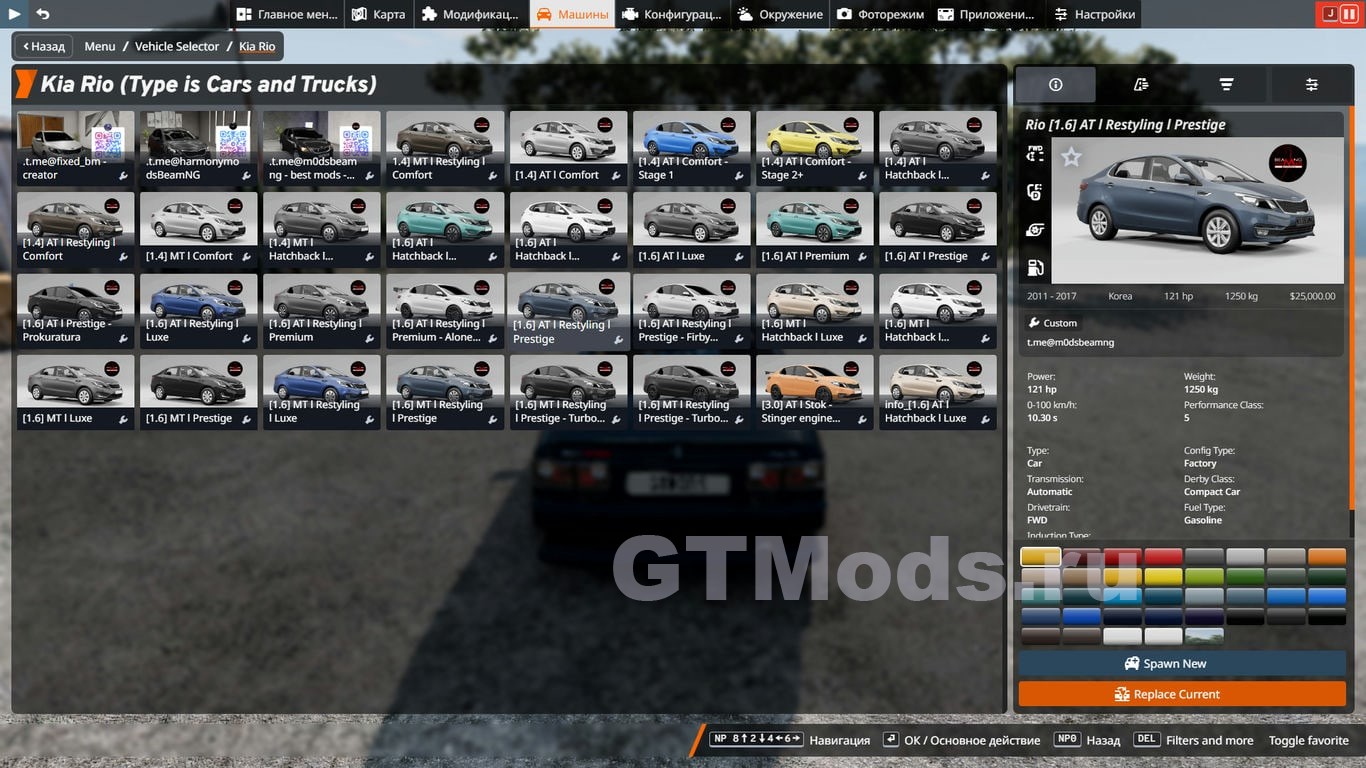Open the vehicle info tab icon
Screen dimensions: 1366x768
coord(1055,85)
